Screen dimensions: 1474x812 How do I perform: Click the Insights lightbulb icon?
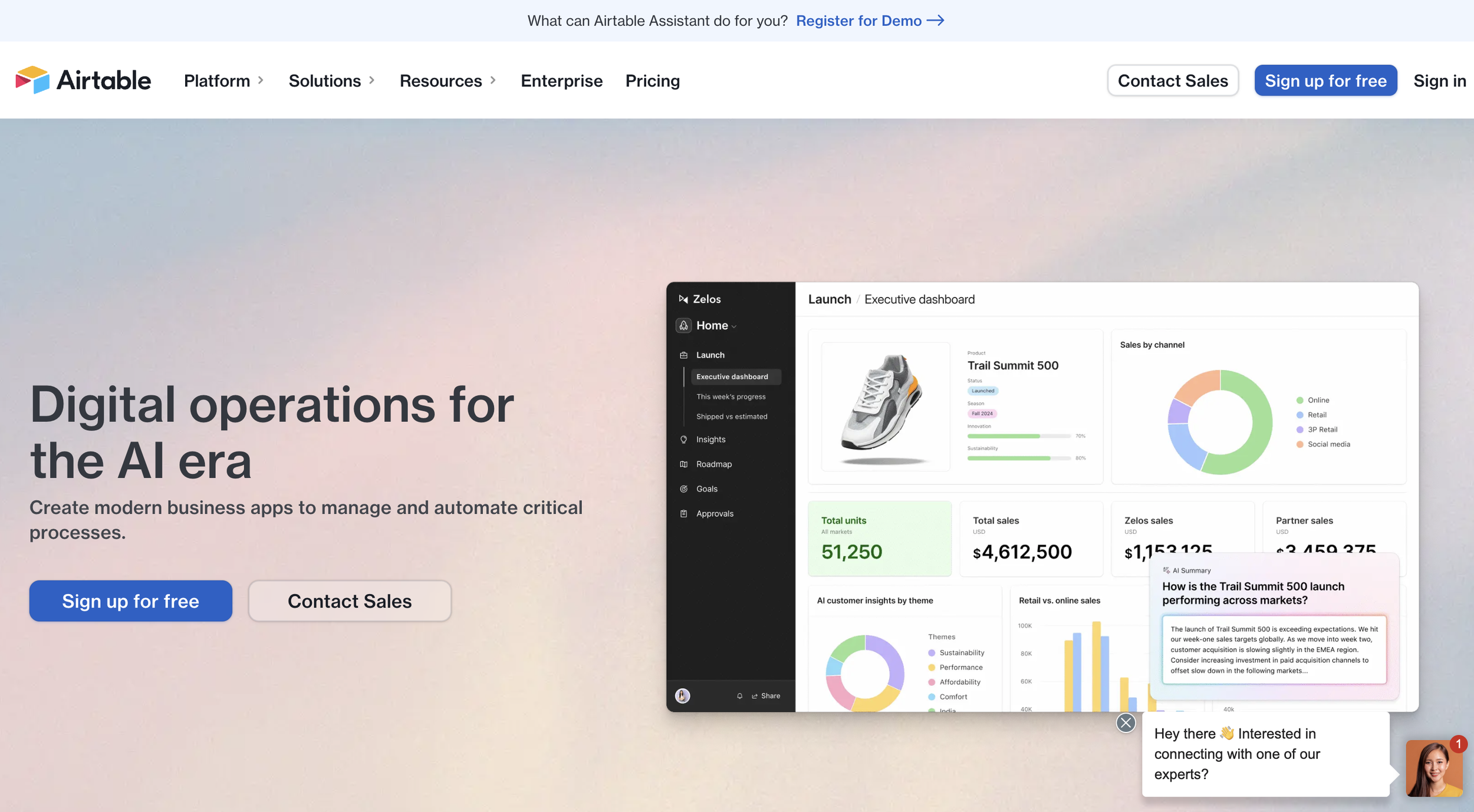[x=683, y=440]
